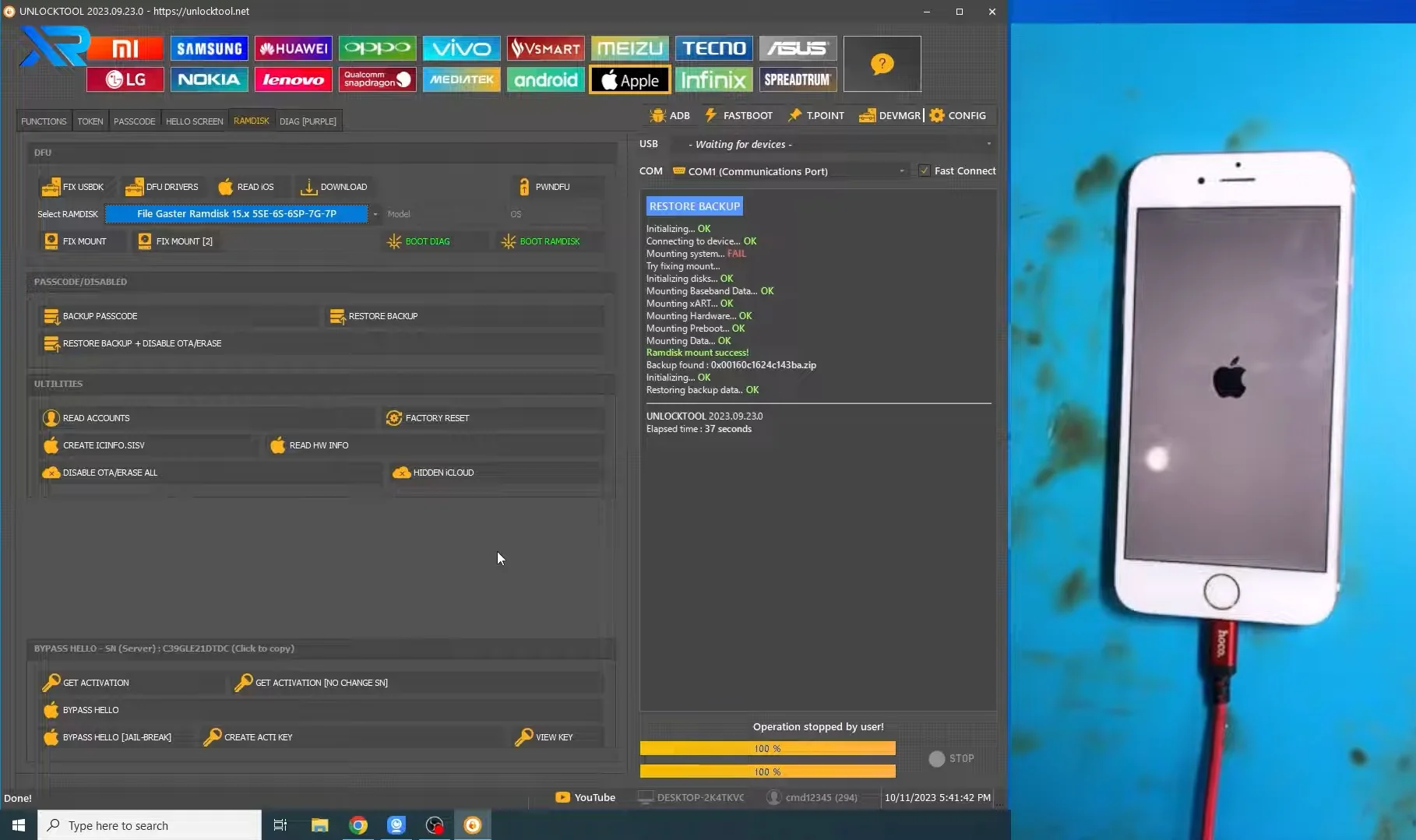Image resolution: width=1416 pixels, height=840 pixels.
Task: Click the DOWNLOAD ramdisk button
Action: click(334, 187)
